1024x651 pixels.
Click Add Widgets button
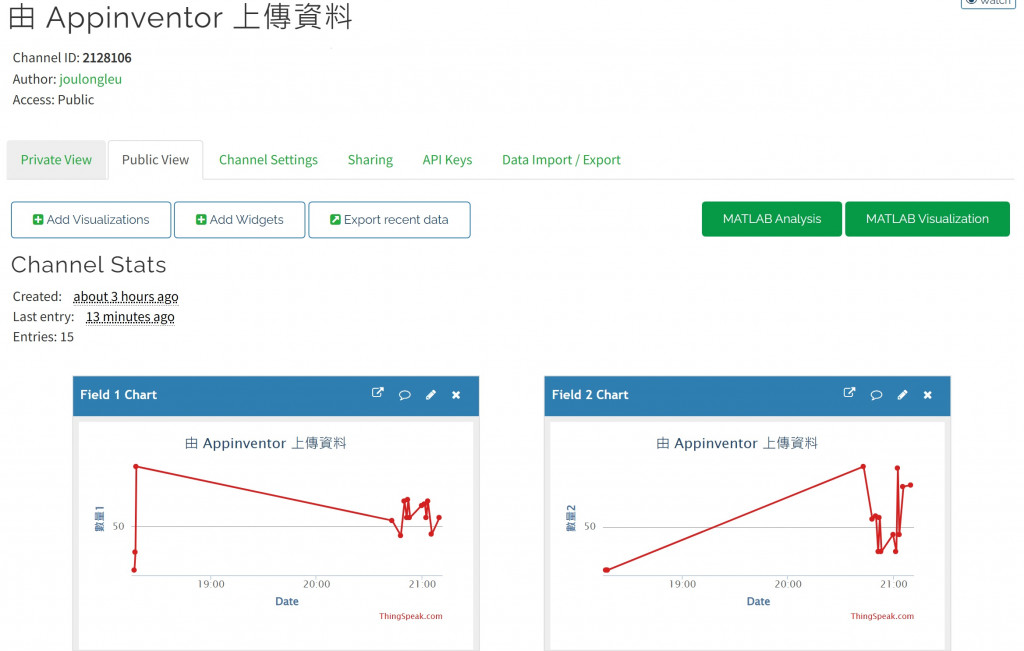(240, 219)
